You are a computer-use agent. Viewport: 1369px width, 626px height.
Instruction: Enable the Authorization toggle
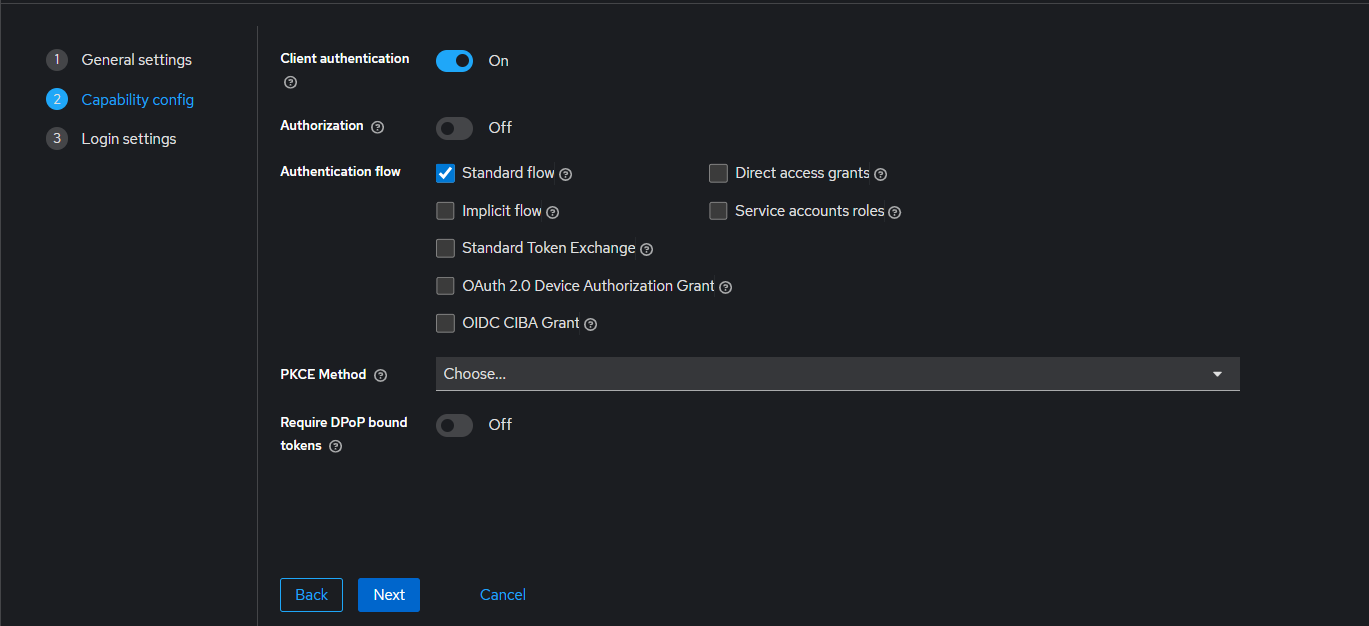[454, 128]
